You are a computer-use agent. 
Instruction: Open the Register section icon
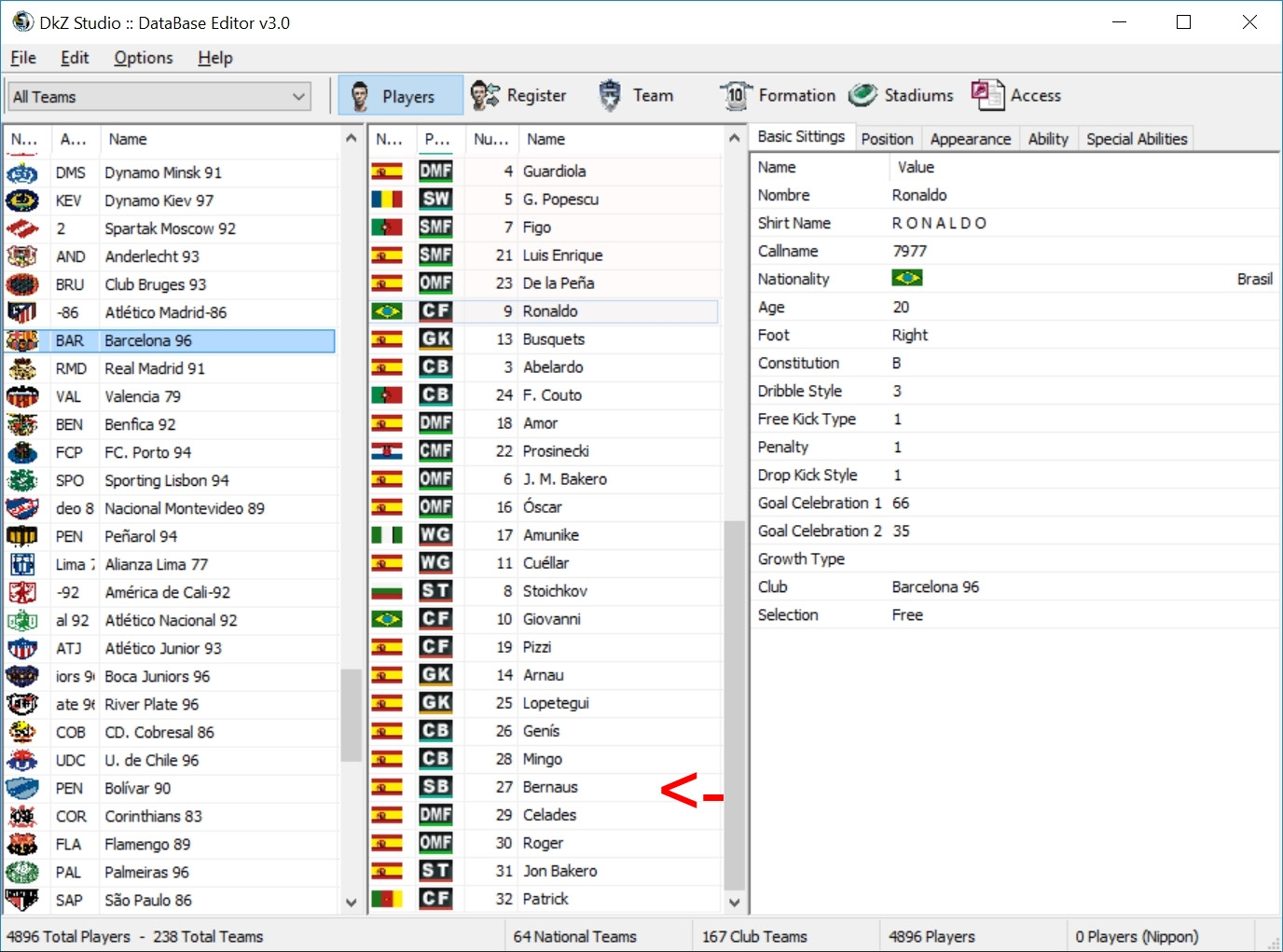485,95
